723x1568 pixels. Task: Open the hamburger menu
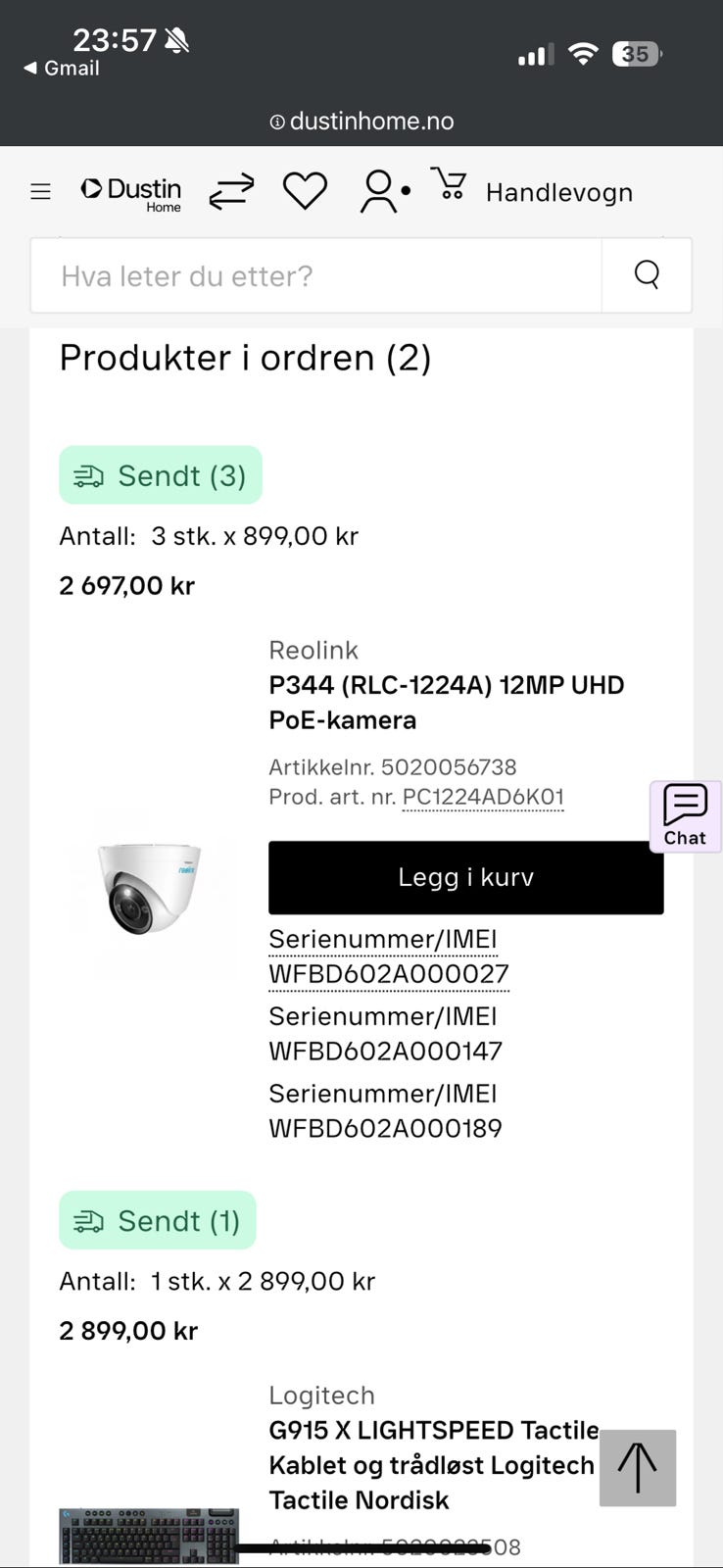click(x=40, y=191)
